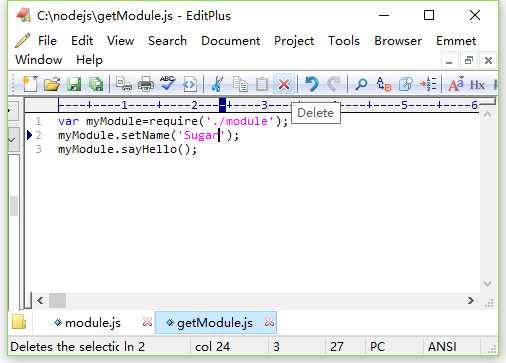Close the module.js tab
The height and width of the screenshot is (363, 506).
[x=147, y=322]
